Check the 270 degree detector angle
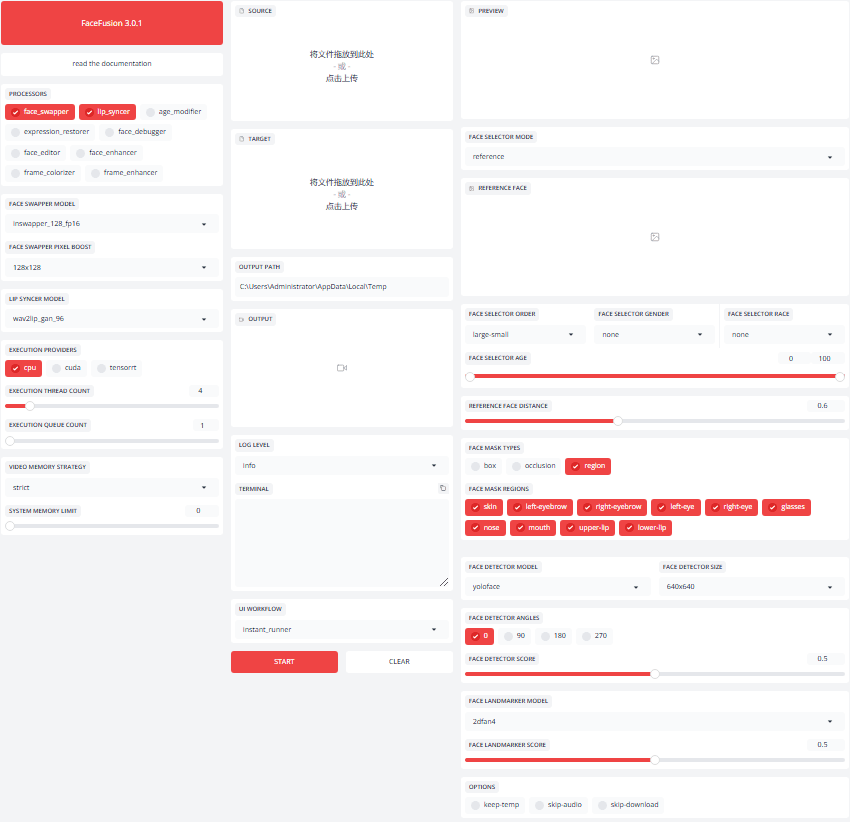The width and height of the screenshot is (850, 822). (x=594, y=636)
